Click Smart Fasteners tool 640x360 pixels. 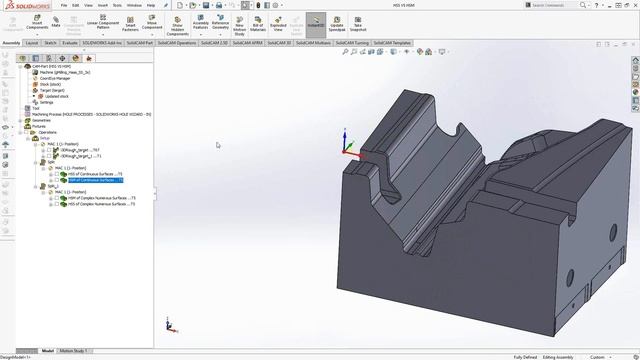click(130, 24)
